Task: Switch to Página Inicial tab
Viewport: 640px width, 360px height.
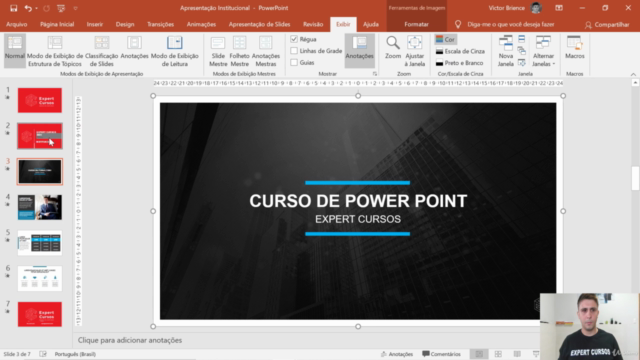Action: [57, 24]
